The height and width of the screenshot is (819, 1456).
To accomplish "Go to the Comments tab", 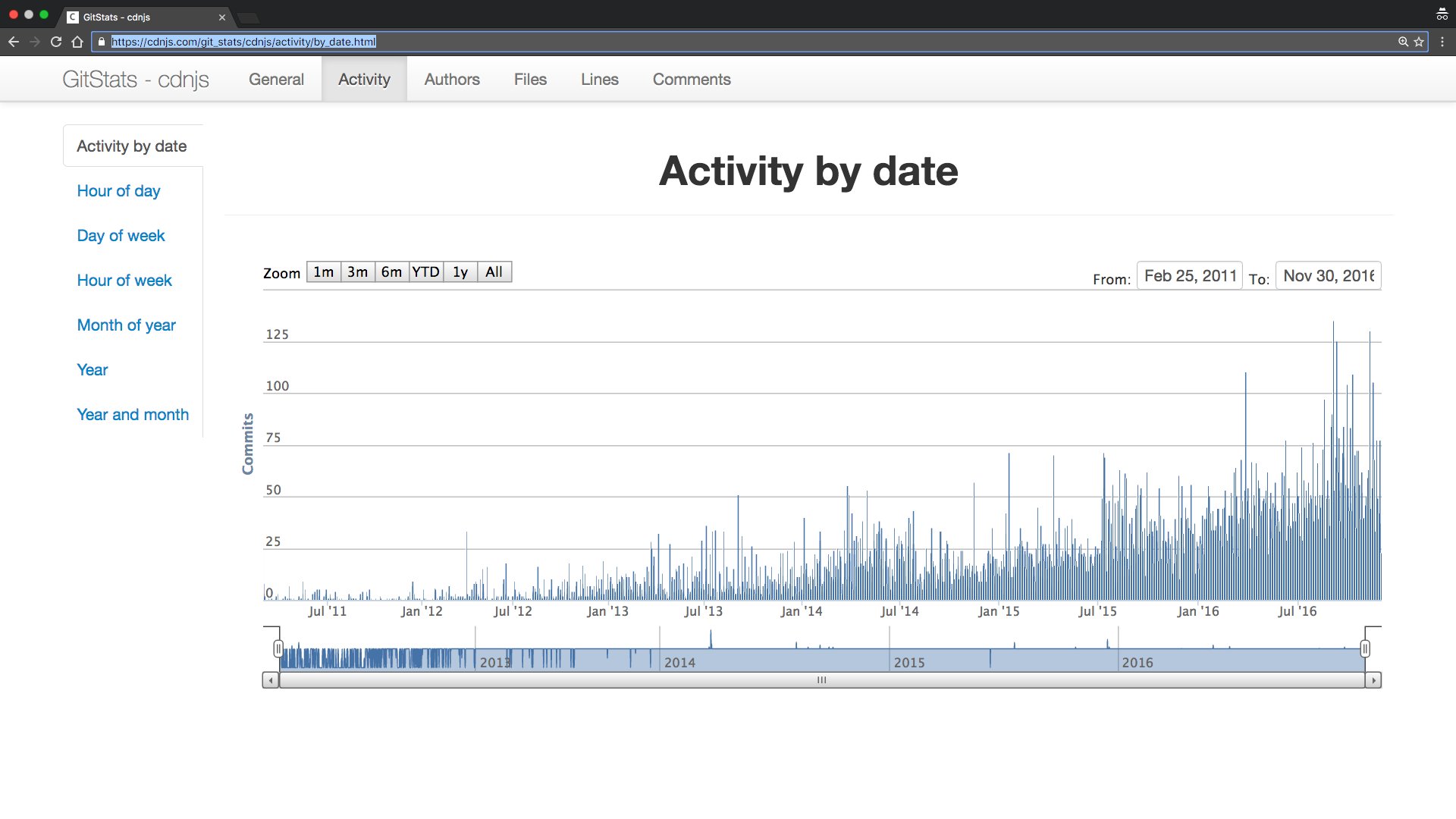I will coord(692,79).
